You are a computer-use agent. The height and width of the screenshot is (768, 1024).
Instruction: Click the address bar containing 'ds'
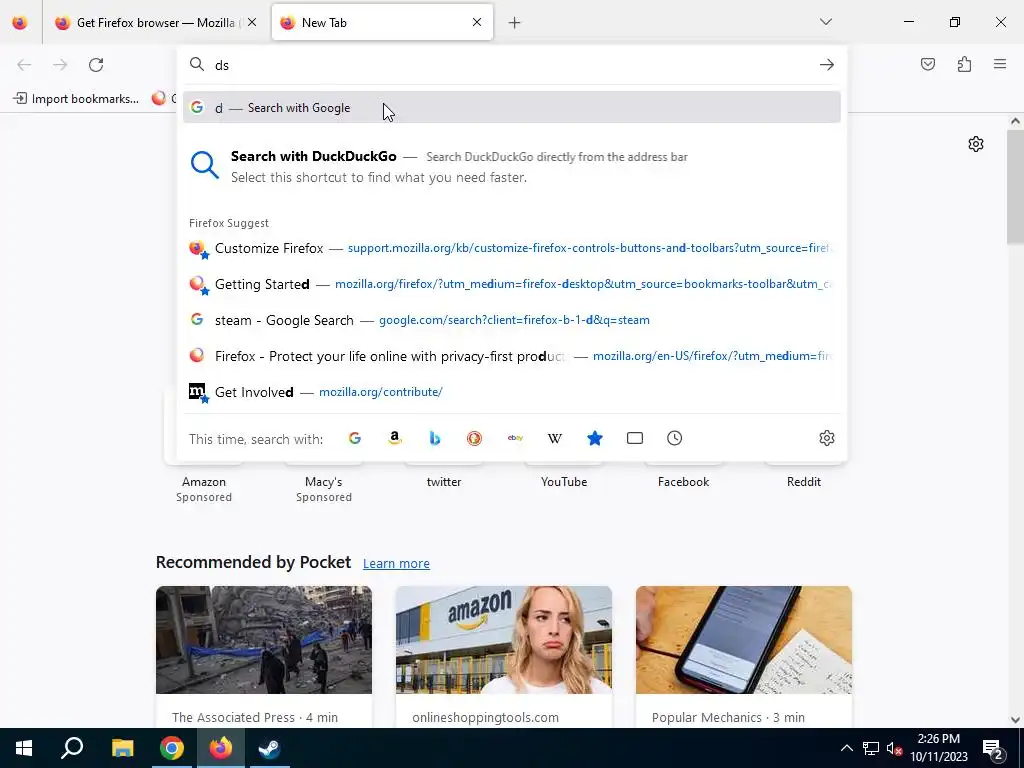[513, 65]
